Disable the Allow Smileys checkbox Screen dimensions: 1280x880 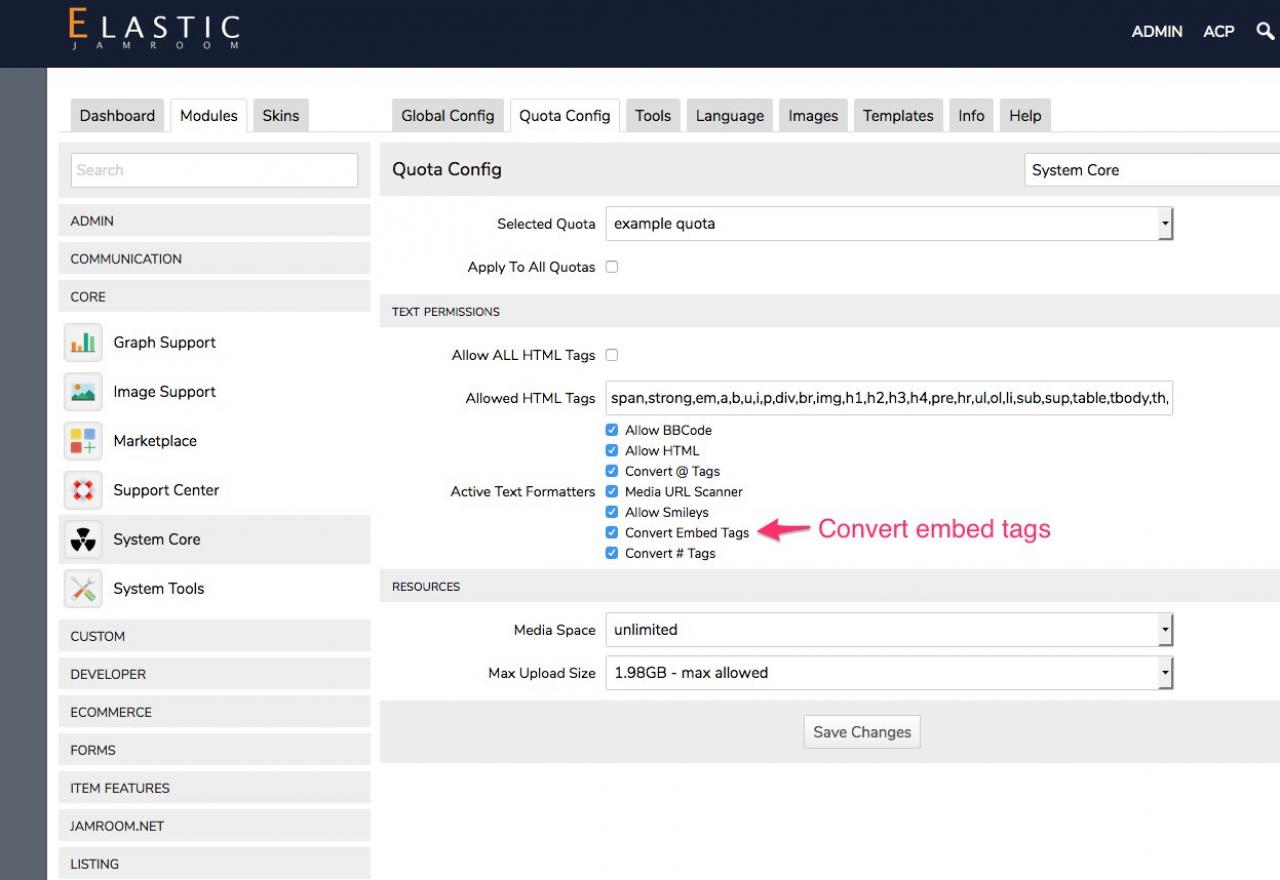point(612,512)
